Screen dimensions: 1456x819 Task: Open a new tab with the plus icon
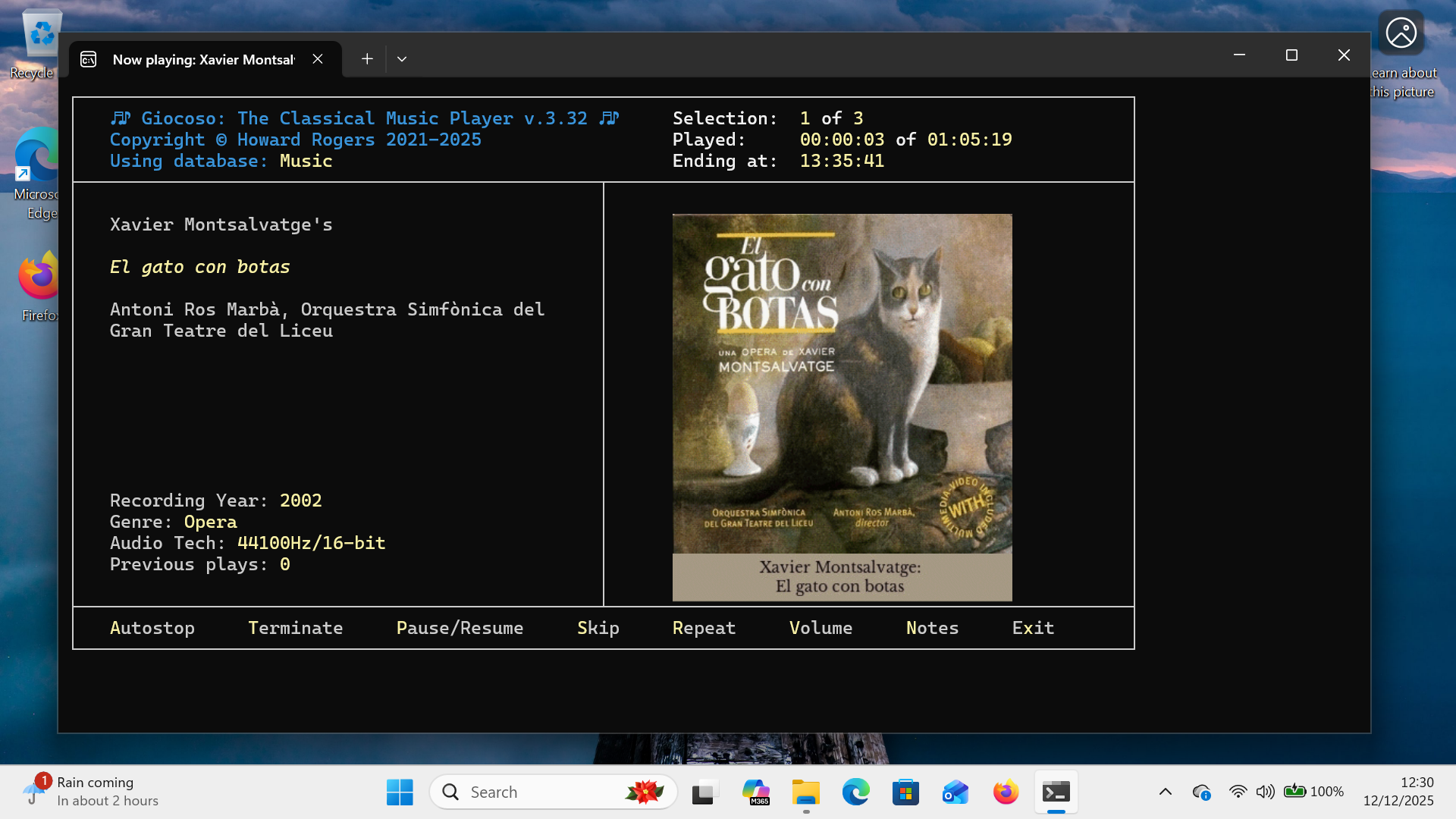coord(367,58)
